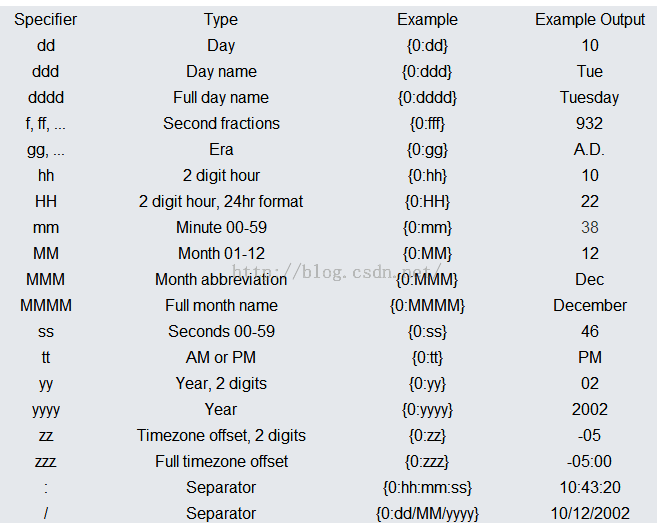Viewport: 657px width, 523px height.
Task: Select the {0:yyyy} example cell
Action: 427,410
